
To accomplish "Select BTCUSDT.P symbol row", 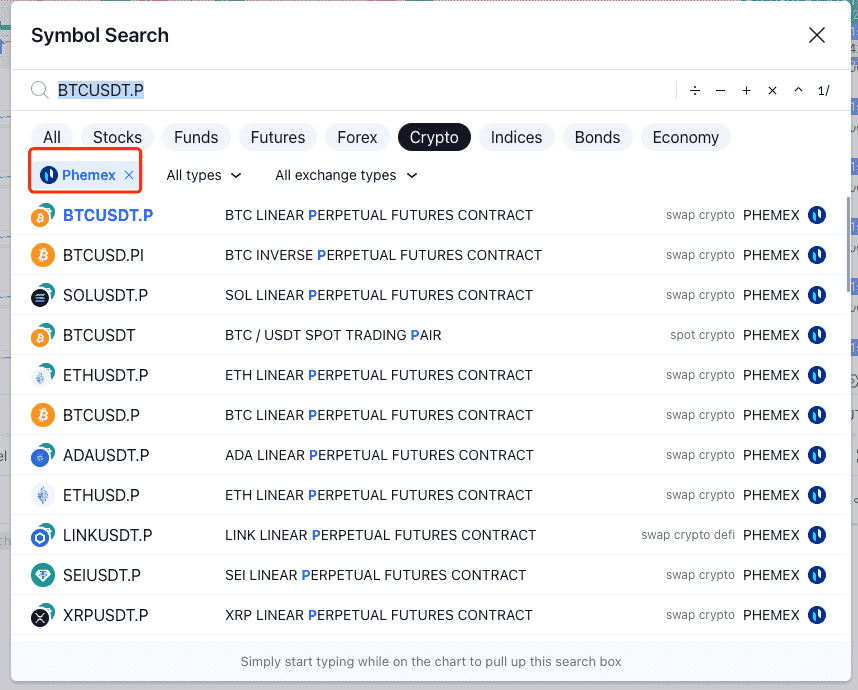I will click(428, 215).
